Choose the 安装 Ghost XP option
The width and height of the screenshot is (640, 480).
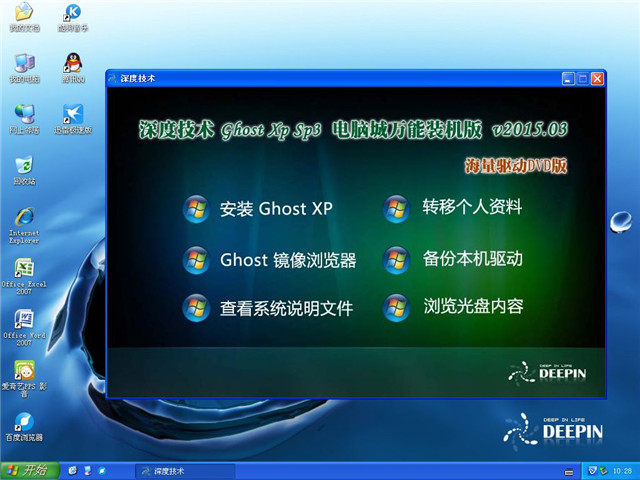click(258, 209)
